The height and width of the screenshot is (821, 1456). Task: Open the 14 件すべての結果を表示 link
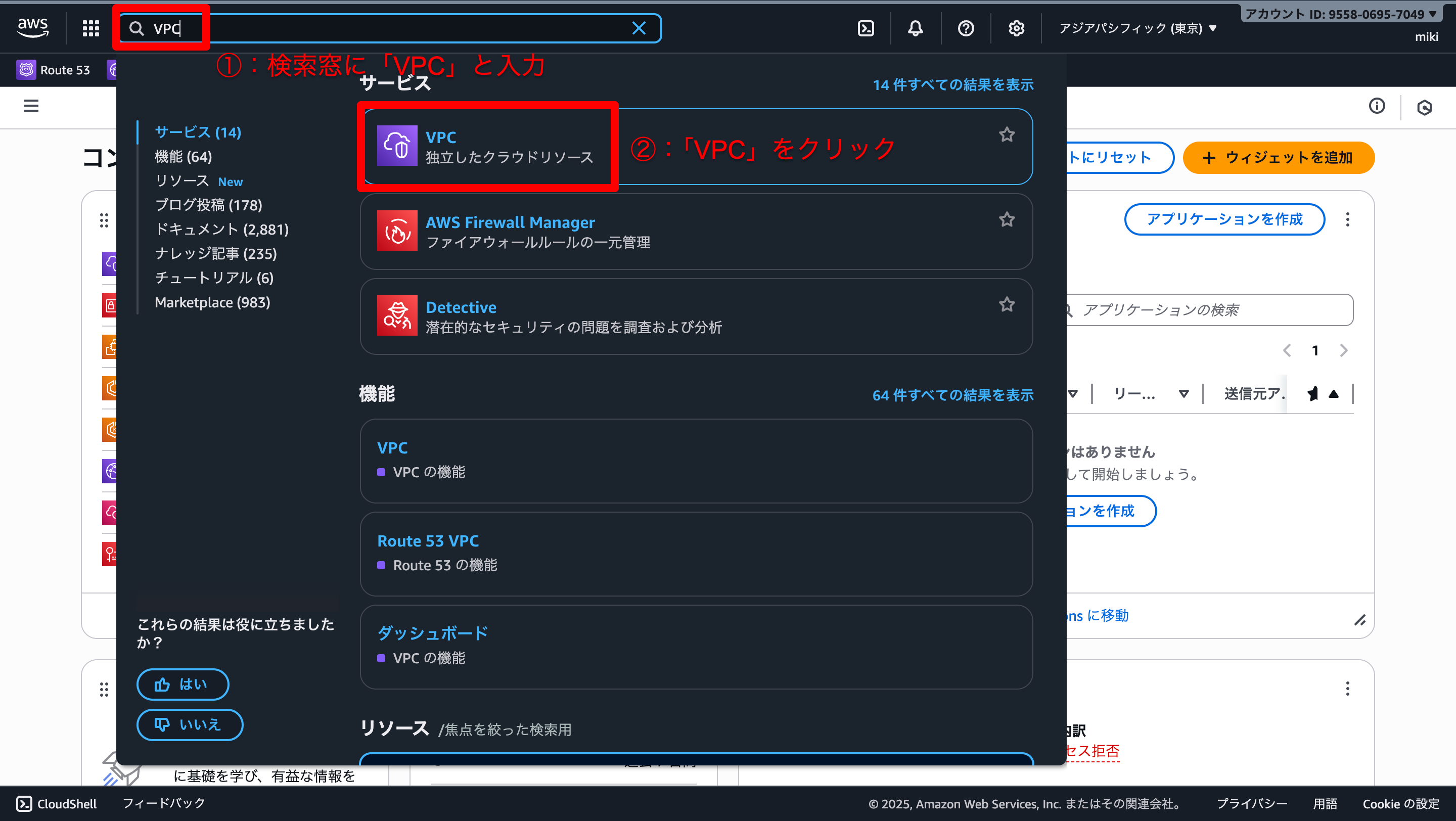pyautogui.click(x=953, y=84)
